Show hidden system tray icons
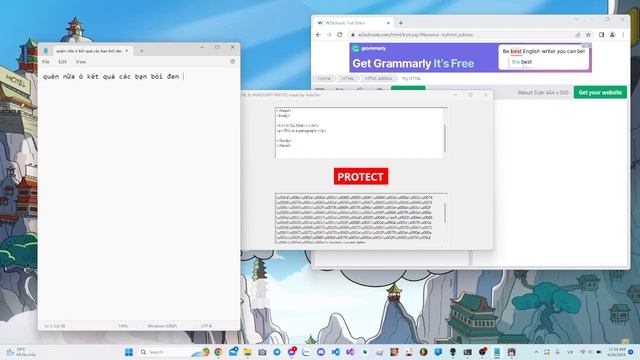The width and height of the screenshot is (640, 360). [536, 352]
